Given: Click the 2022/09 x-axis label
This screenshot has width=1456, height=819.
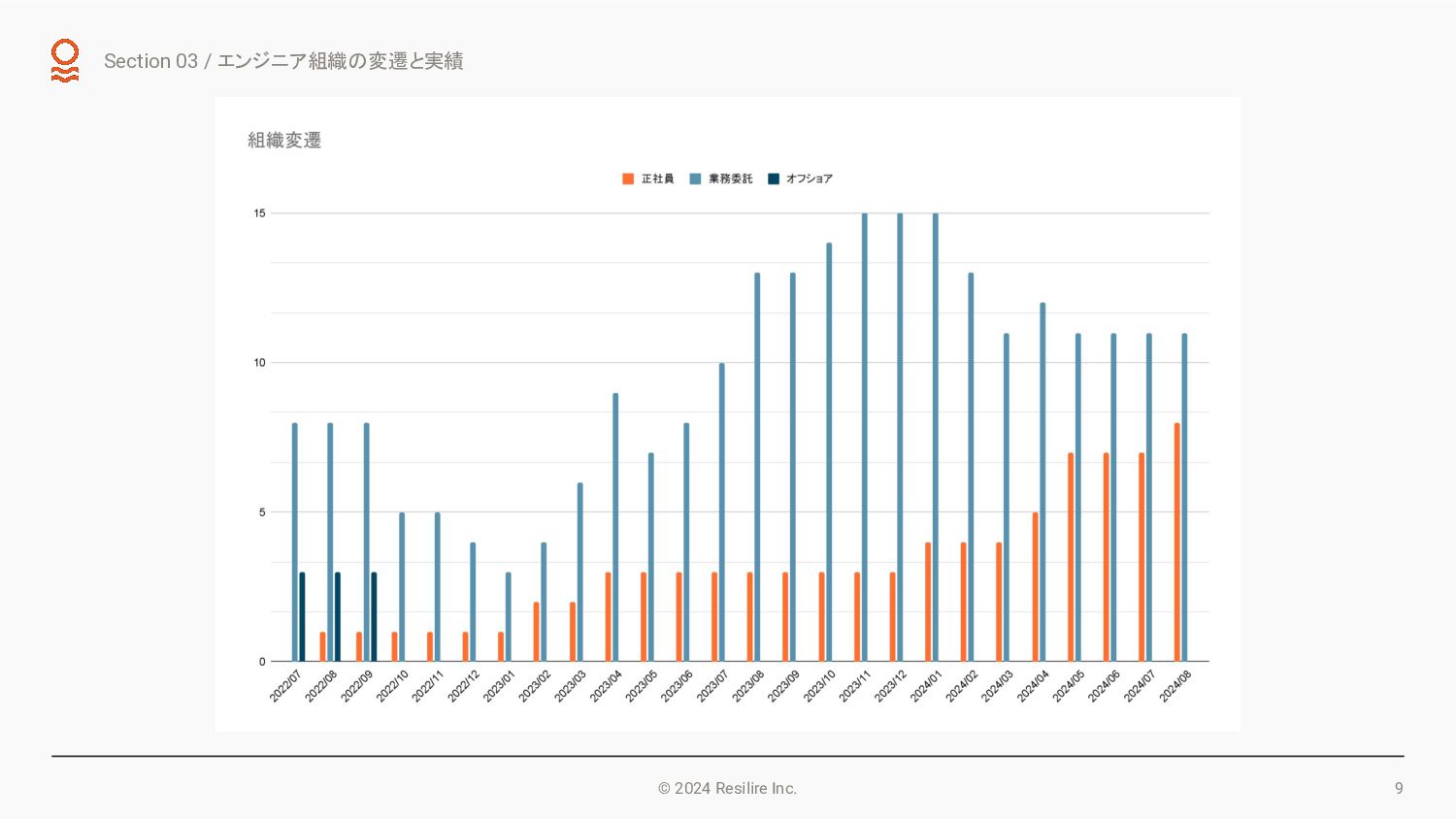Looking at the screenshot, I should coord(356,686).
